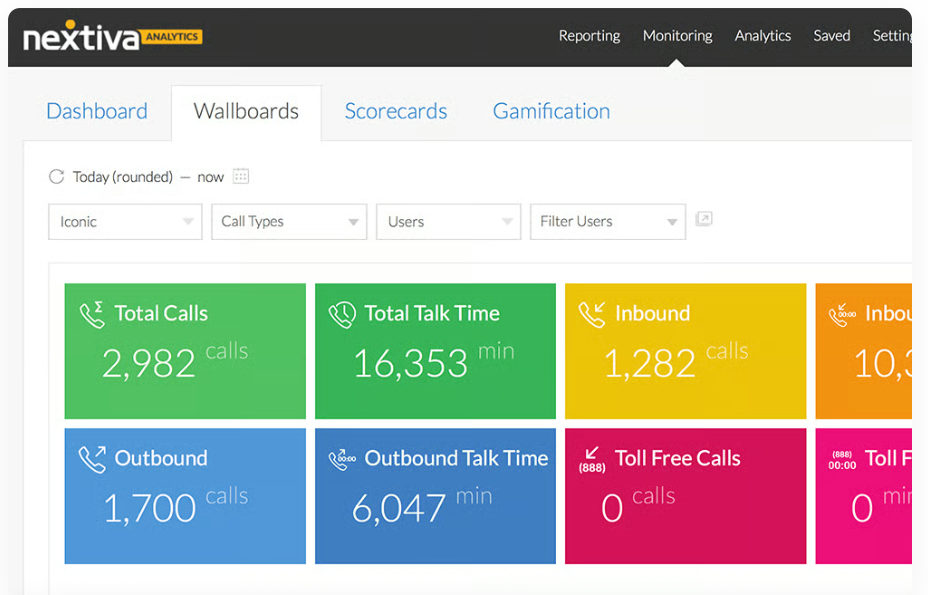Image resolution: width=928 pixels, height=595 pixels.
Task: Click the 2,982 calls value
Action: click(175, 361)
